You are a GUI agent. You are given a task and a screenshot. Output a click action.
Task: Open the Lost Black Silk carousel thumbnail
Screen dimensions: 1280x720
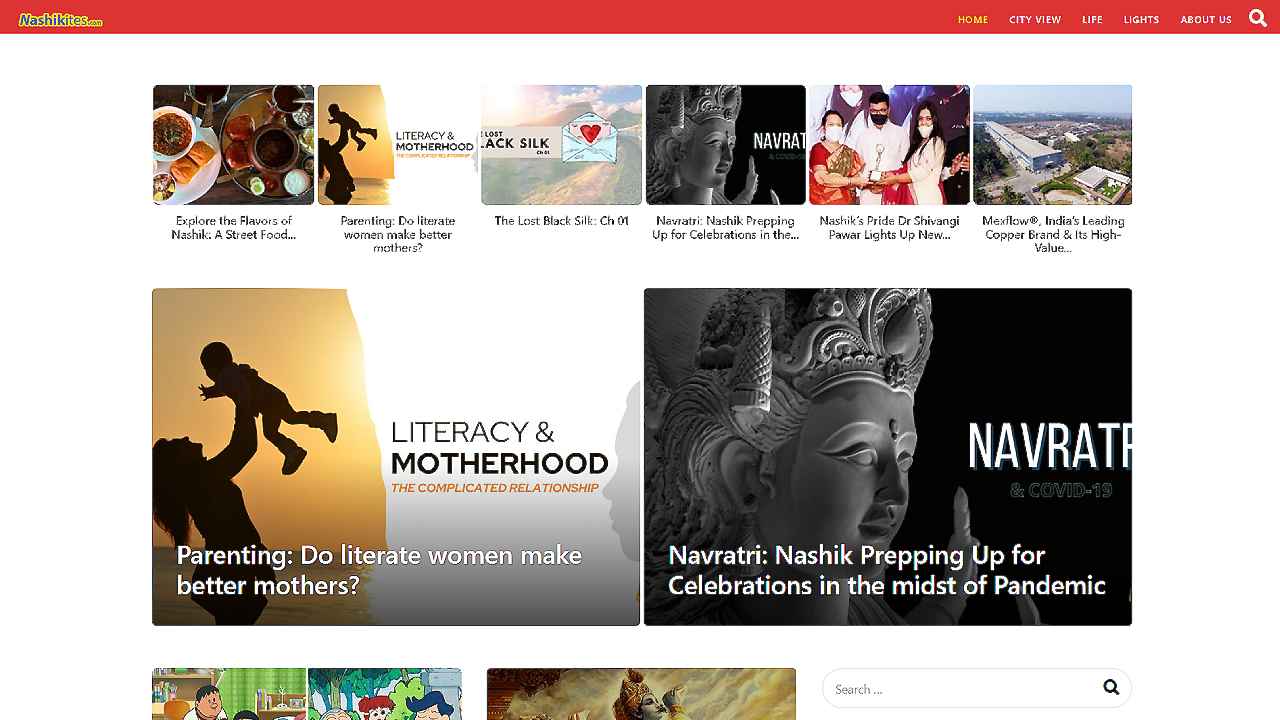pos(562,145)
